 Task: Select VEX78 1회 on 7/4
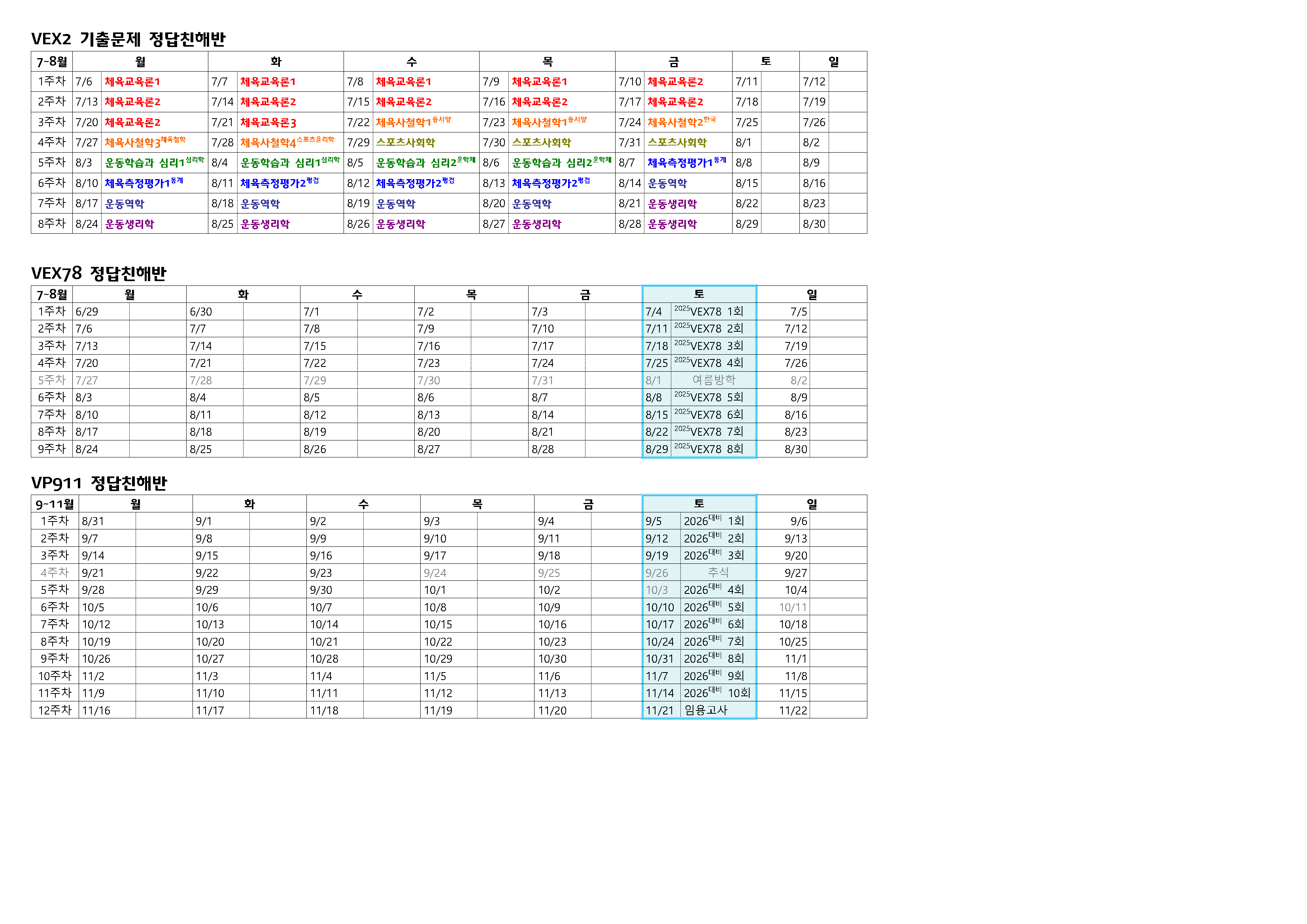[709, 312]
